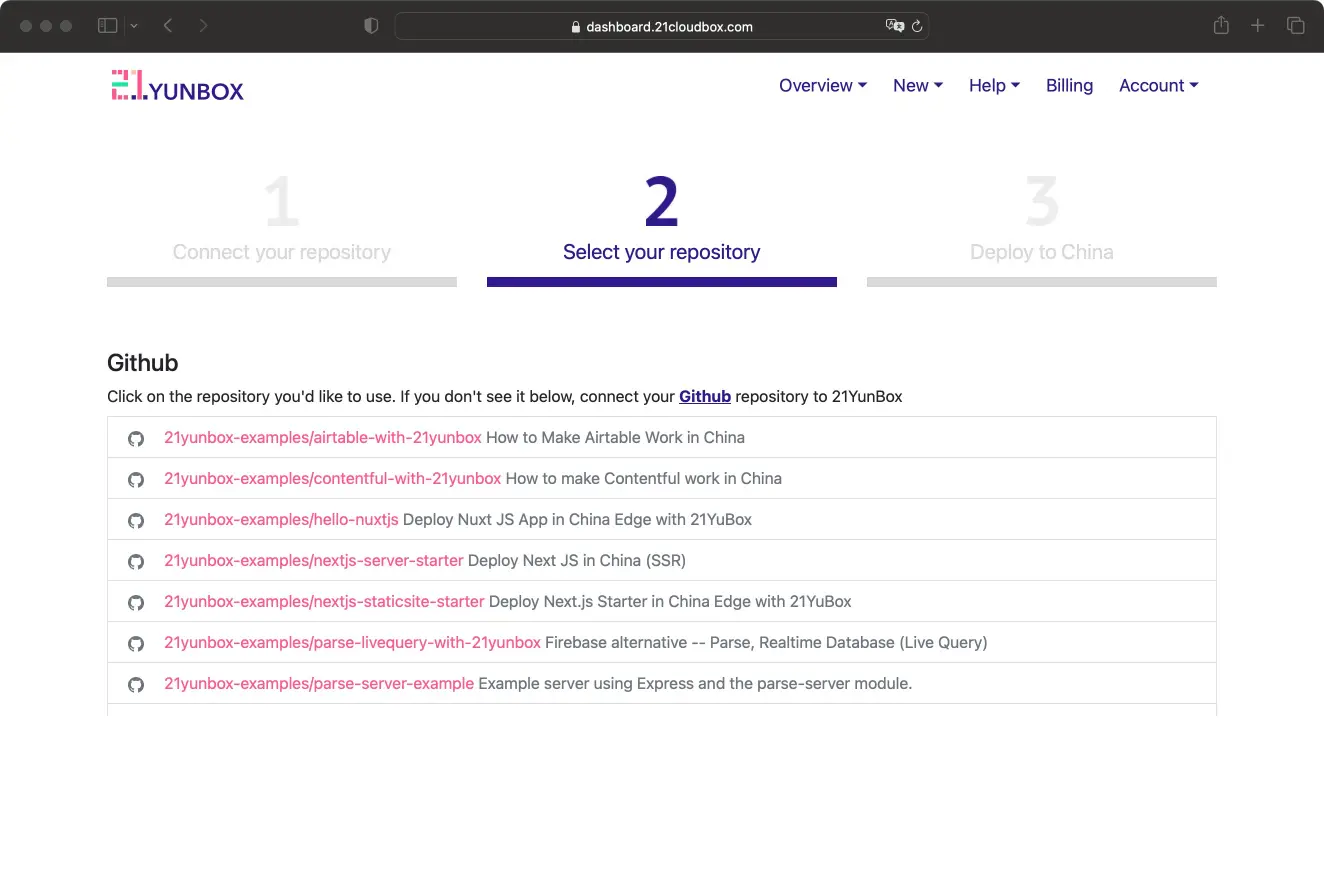Show the tab overview icon
This screenshot has height=875, width=1324.
(1295, 26)
